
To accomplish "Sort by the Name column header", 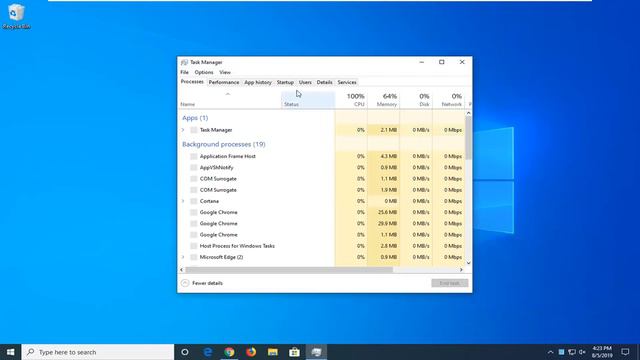I will (230, 100).
